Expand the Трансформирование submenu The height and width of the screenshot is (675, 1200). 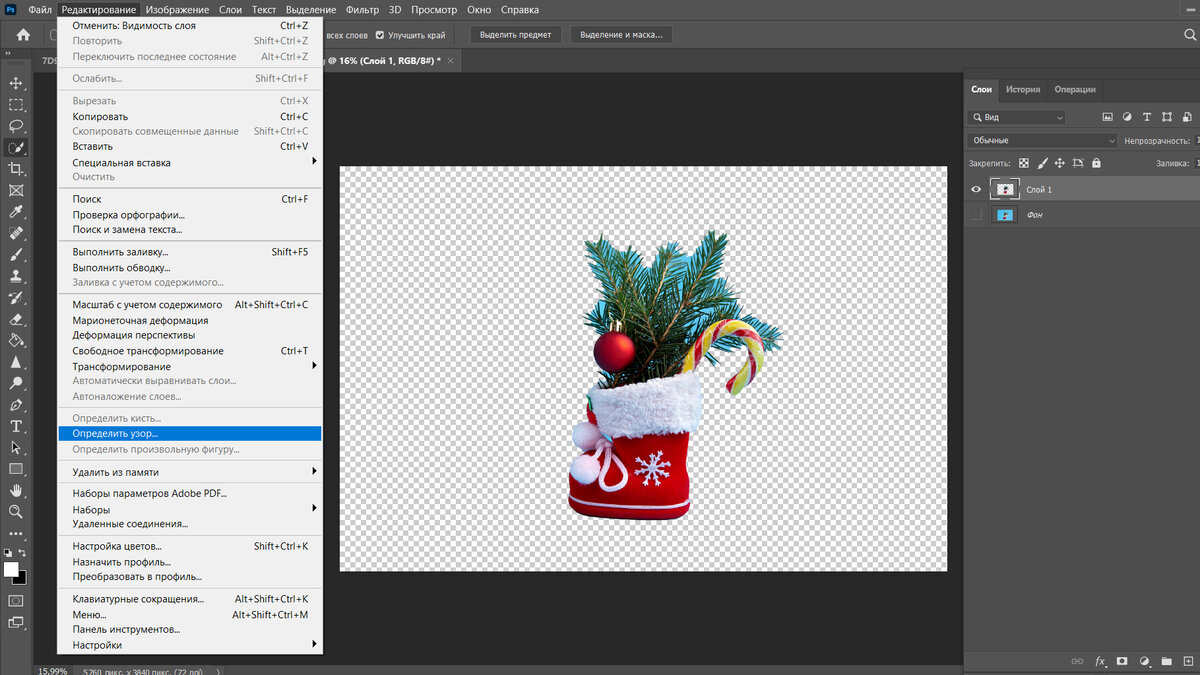coord(190,366)
